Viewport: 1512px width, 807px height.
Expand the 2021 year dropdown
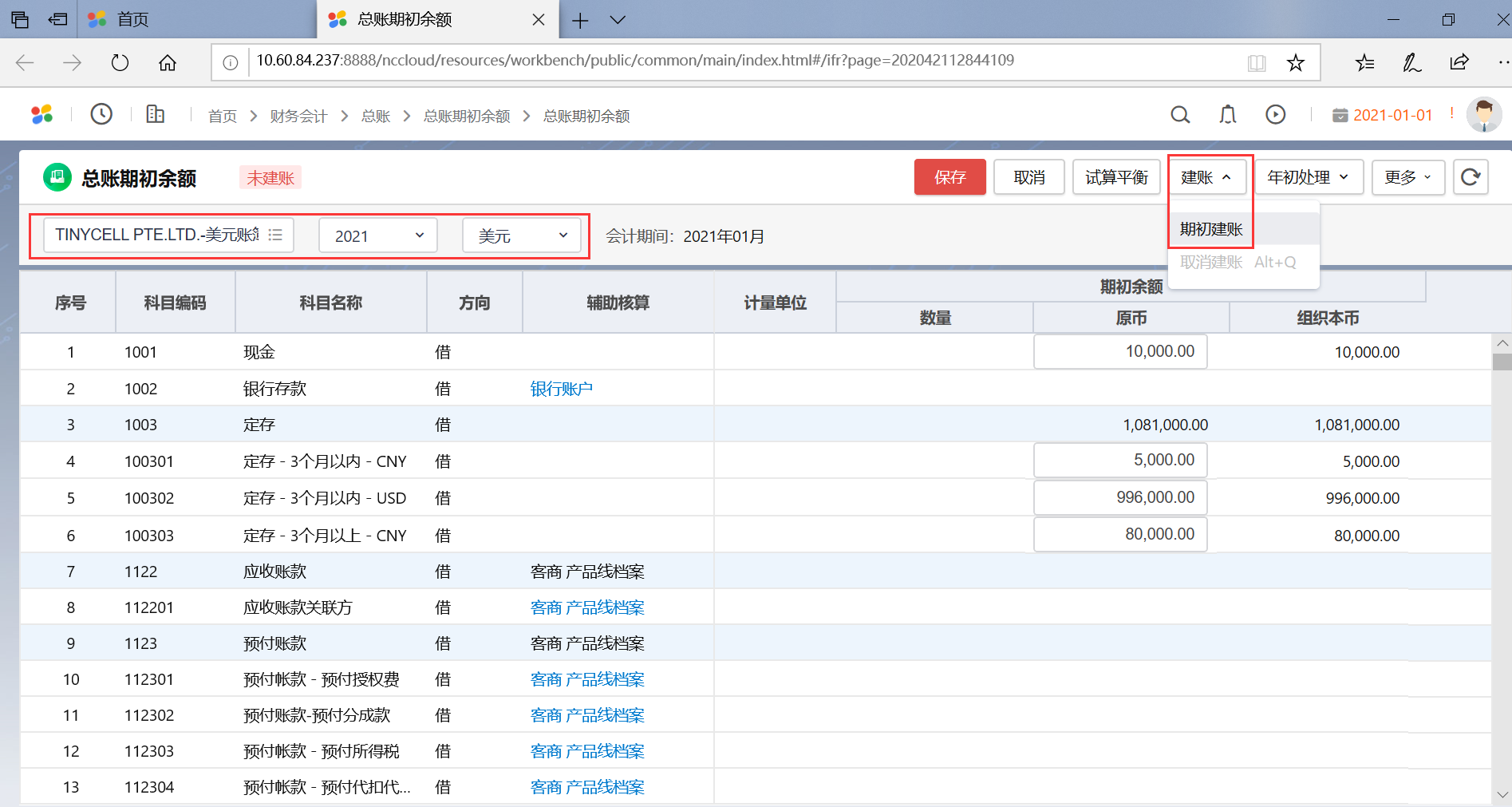point(378,236)
